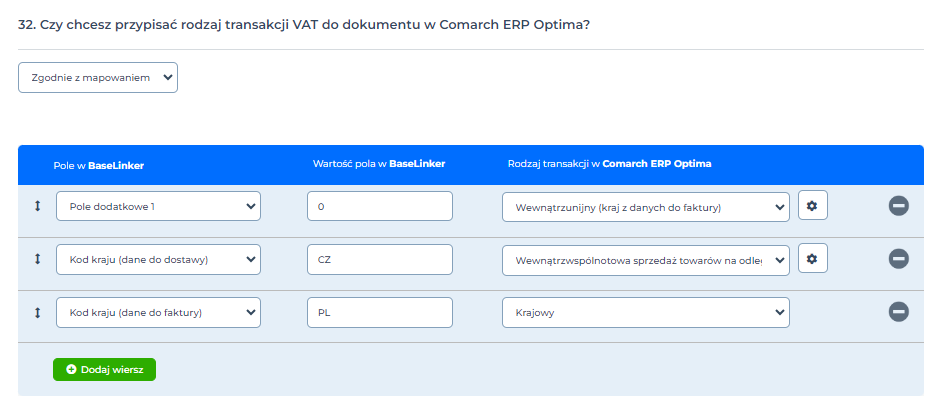Click reorder arrows of Kod kraju dostawy row
Image resolution: width=940 pixels, height=414 pixels.
(x=37, y=259)
